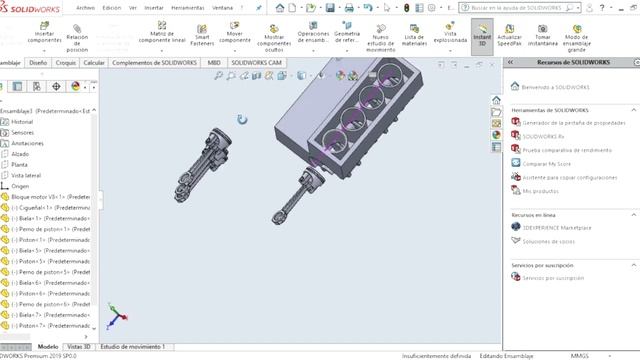Screen dimensions: 640x360
Task: Select Bloque motor V8<1> component
Action: pyautogui.click(x=46, y=197)
